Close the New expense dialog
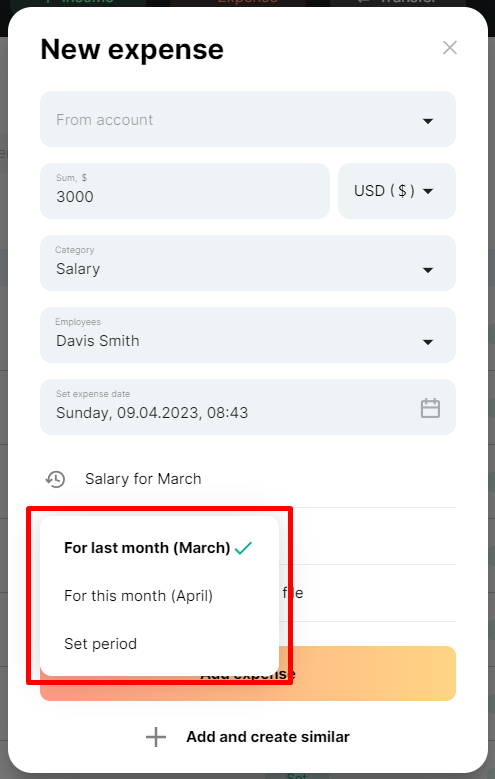This screenshot has height=779, width=495. (x=450, y=48)
